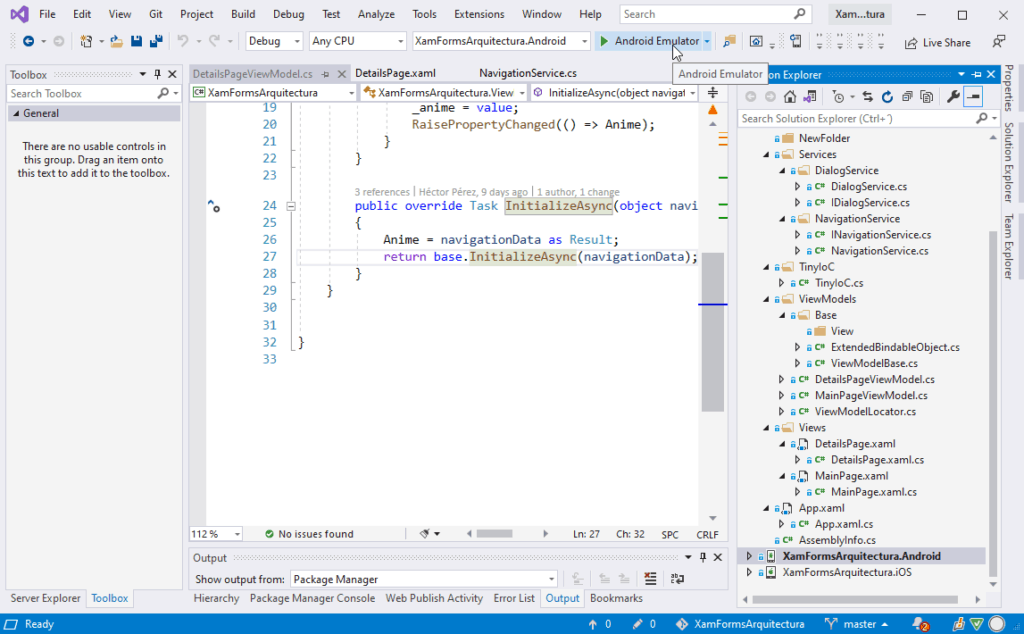Click Solution Explorer horizontal scrollbar thumb

tap(855, 599)
